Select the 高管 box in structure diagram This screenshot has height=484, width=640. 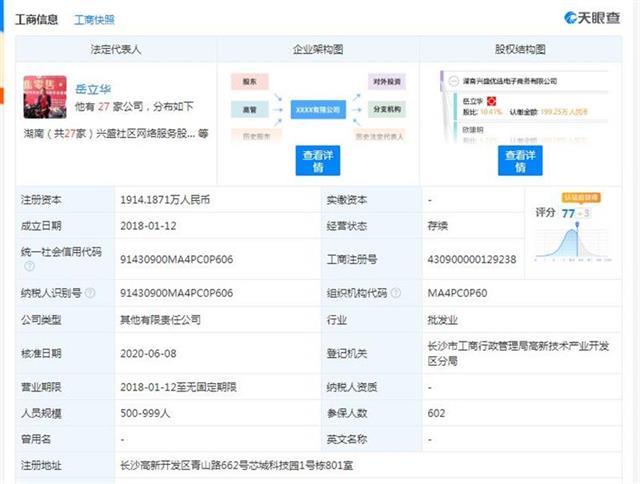tap(249, 109)
